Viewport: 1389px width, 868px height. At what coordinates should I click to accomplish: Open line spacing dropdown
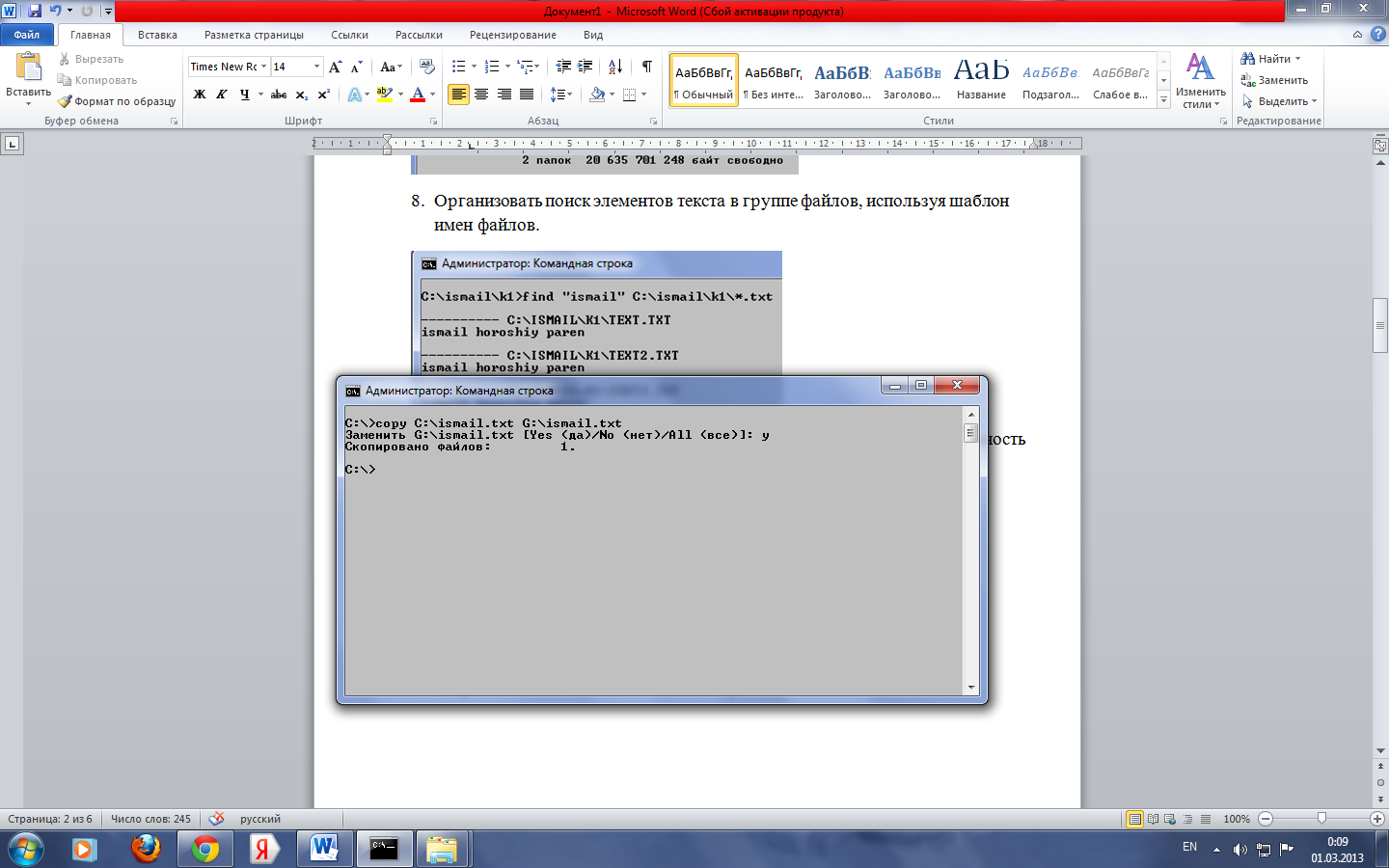[x=560, y=95]
